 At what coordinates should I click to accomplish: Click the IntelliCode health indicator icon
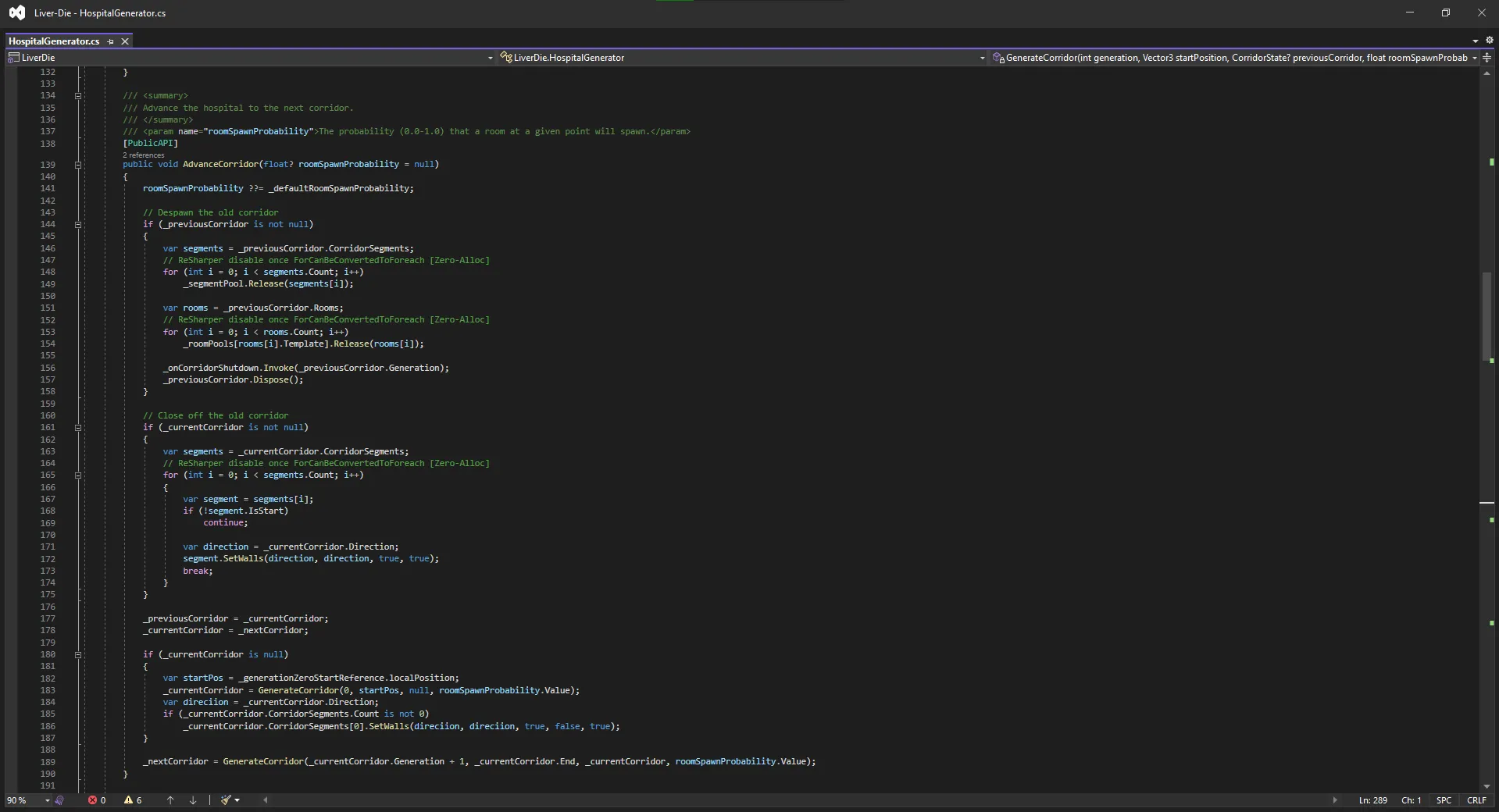(59, 800)
